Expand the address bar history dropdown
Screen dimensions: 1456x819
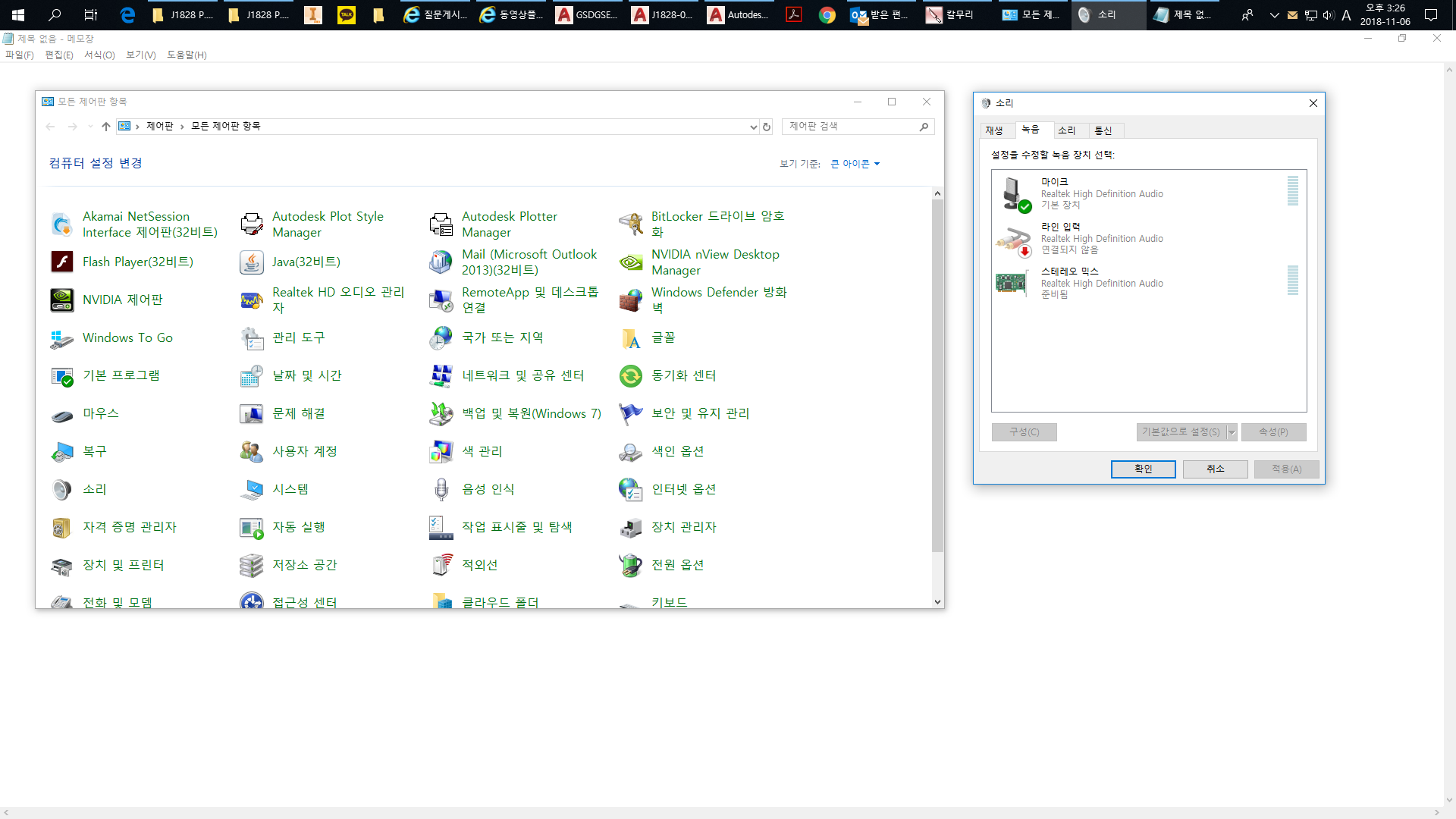point(753,127)
